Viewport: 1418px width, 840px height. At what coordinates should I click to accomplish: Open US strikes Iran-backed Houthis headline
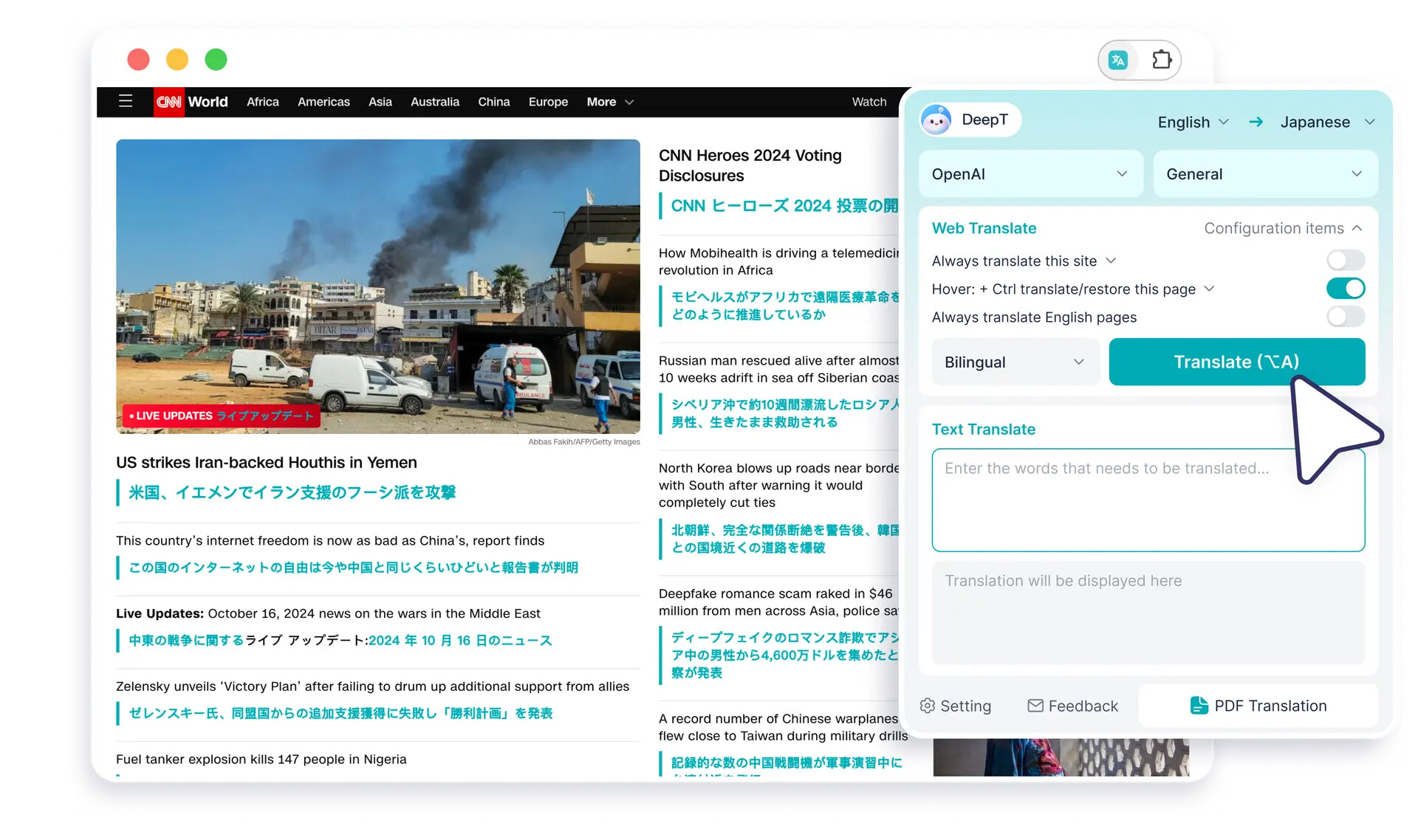(x=267, y=462)
